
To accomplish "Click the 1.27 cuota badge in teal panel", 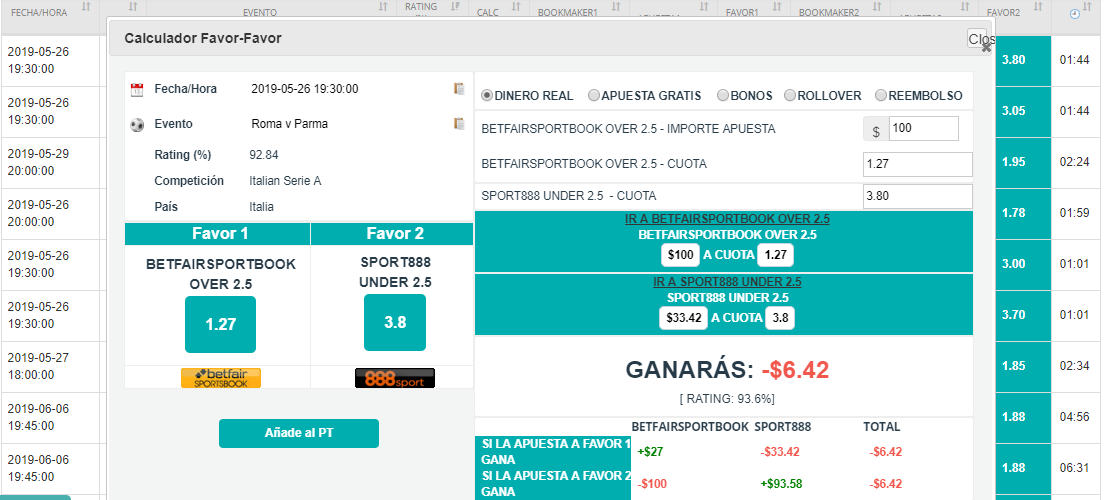I will 776,255.
